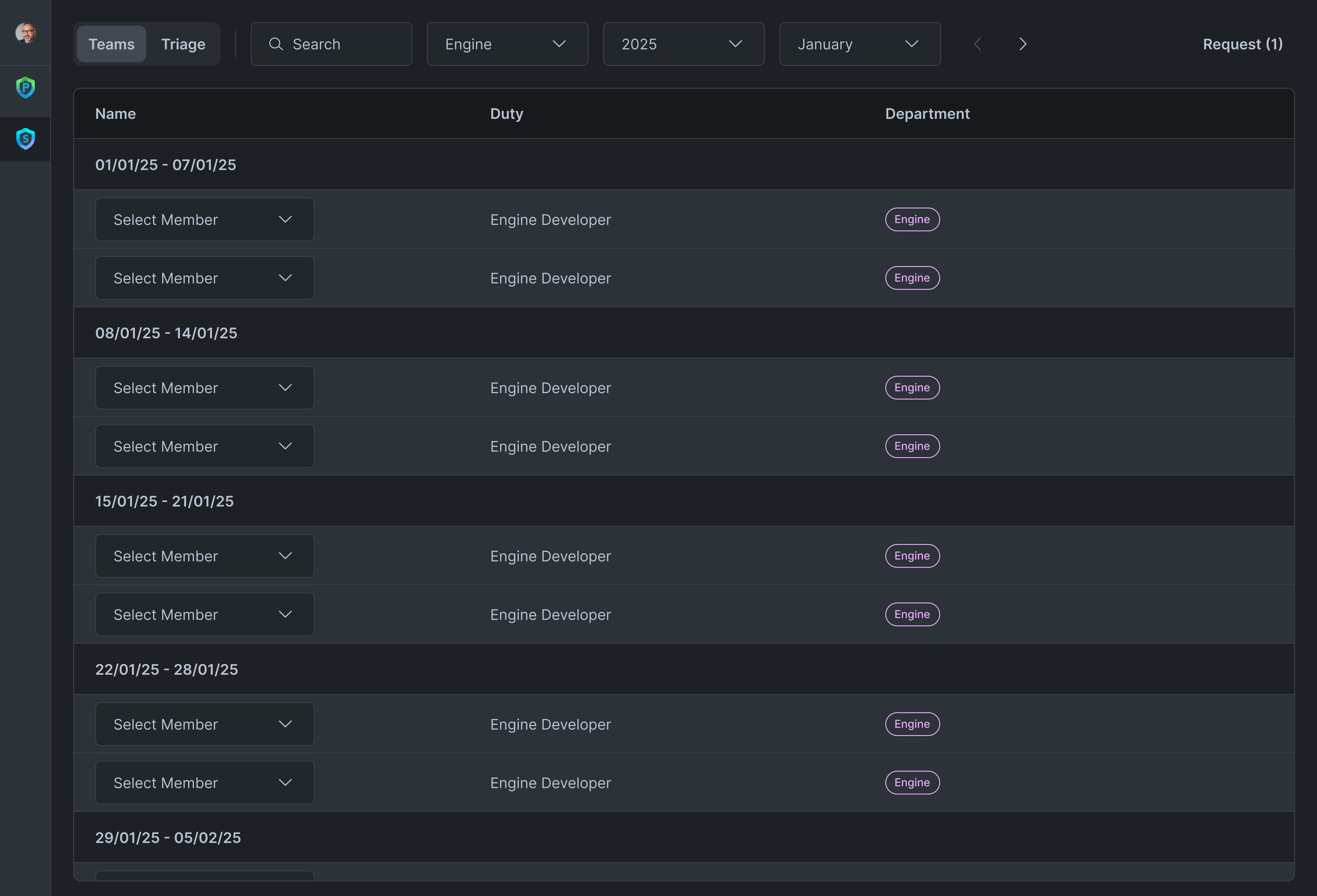The width and height of the screenshot is (1317, 896).
Task: Click first Engine Developer duty in 01/01/25 week
Action: click(550, 220)
